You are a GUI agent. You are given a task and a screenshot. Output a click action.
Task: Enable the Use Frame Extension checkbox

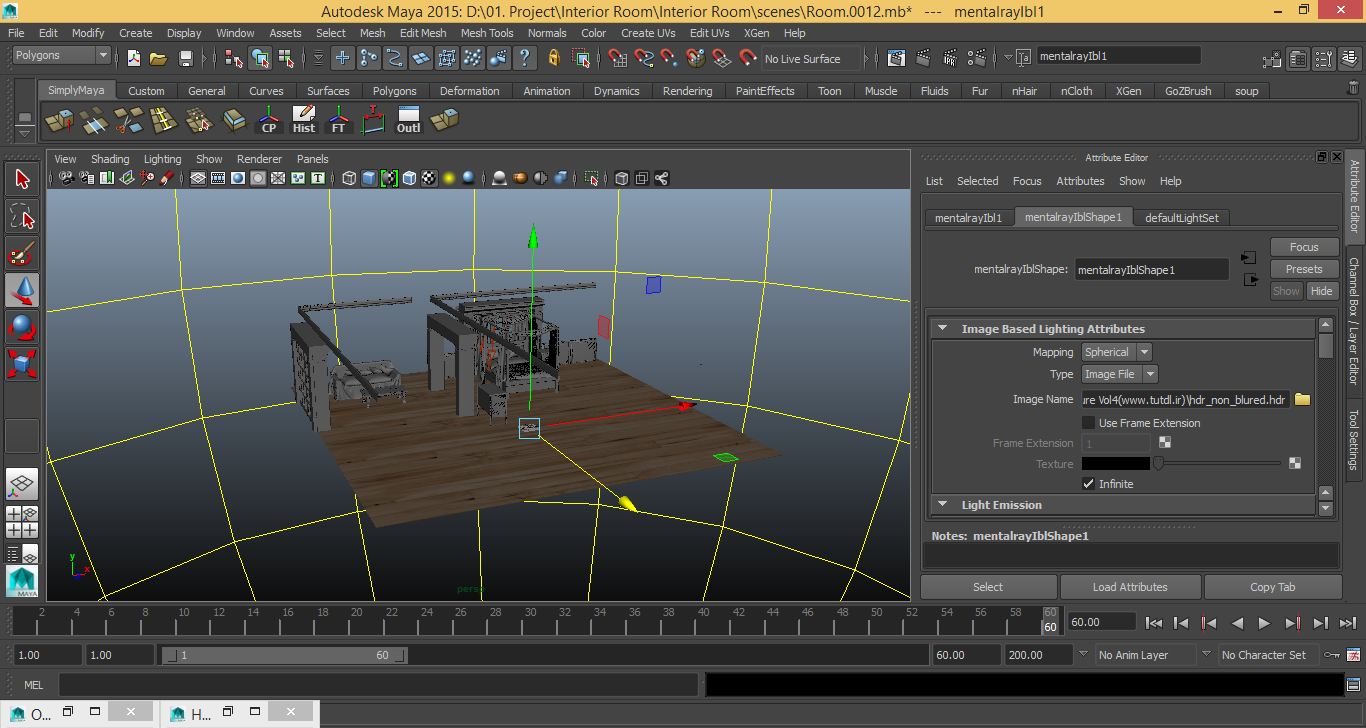1087,422
